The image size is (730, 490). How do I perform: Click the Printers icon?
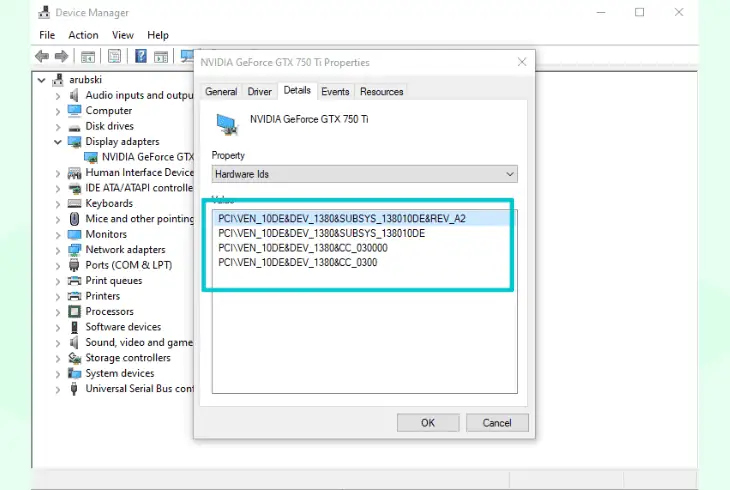click(74, 296)
